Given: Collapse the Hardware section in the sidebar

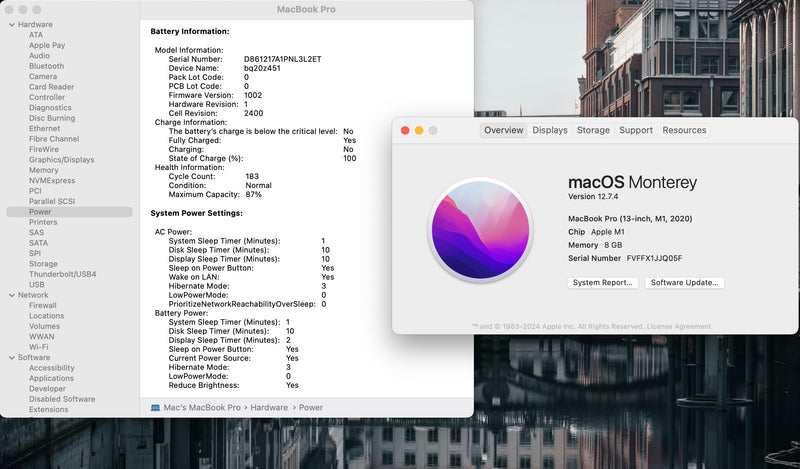Looking at the screenshot, I should pyautogui.click(x=10, y=24).
